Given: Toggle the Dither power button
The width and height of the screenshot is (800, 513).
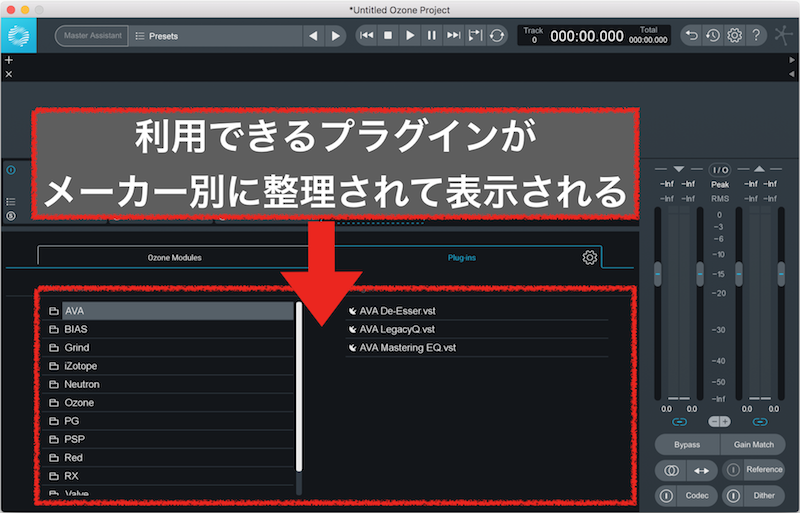Looking at the screenshot, I should [x=733, y=496].
